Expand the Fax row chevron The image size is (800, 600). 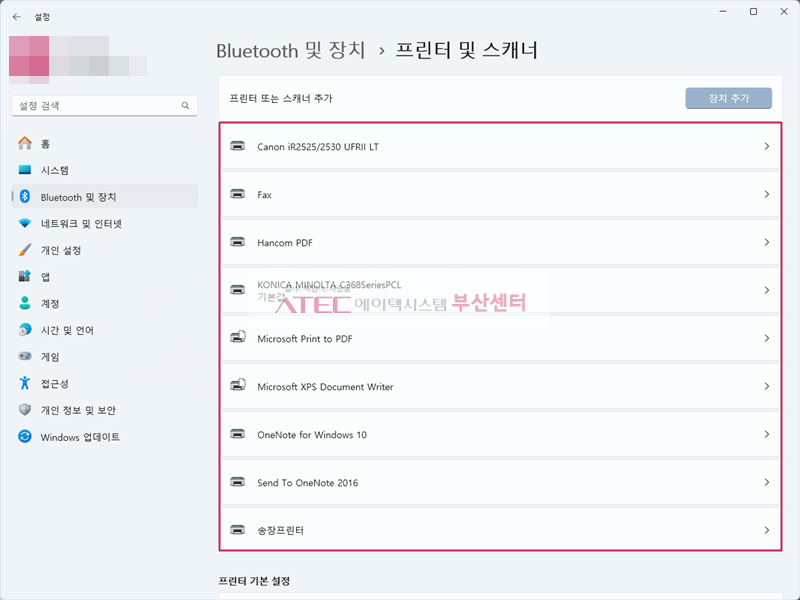766,194
